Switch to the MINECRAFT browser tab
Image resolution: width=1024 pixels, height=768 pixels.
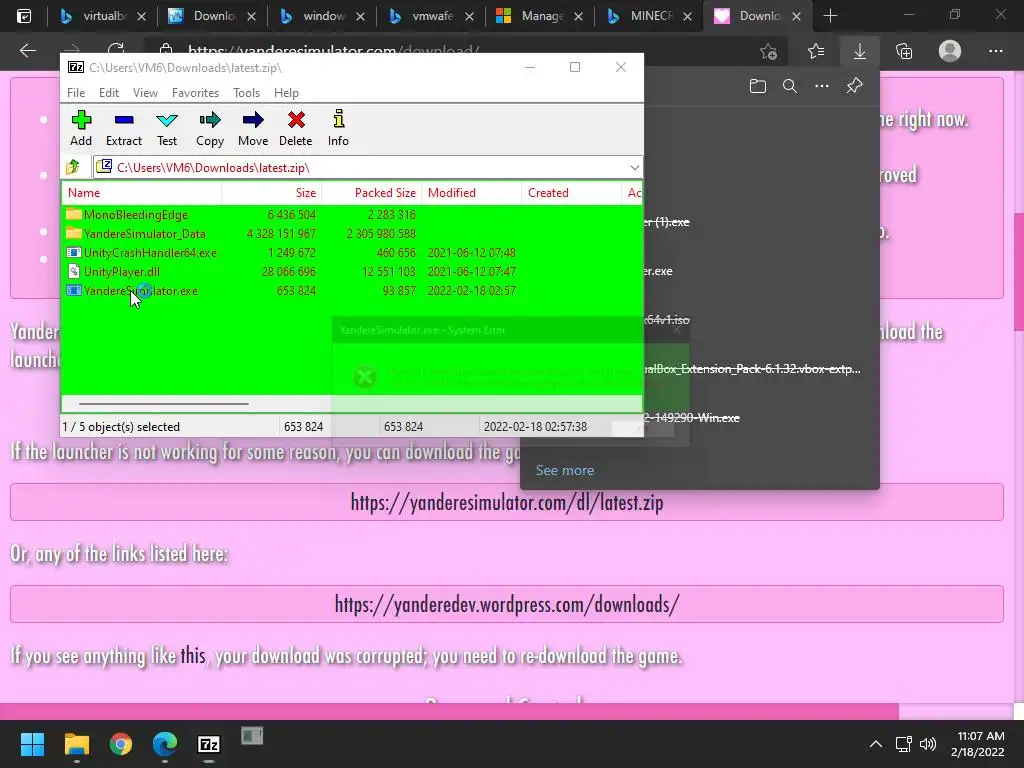(649, 16)
